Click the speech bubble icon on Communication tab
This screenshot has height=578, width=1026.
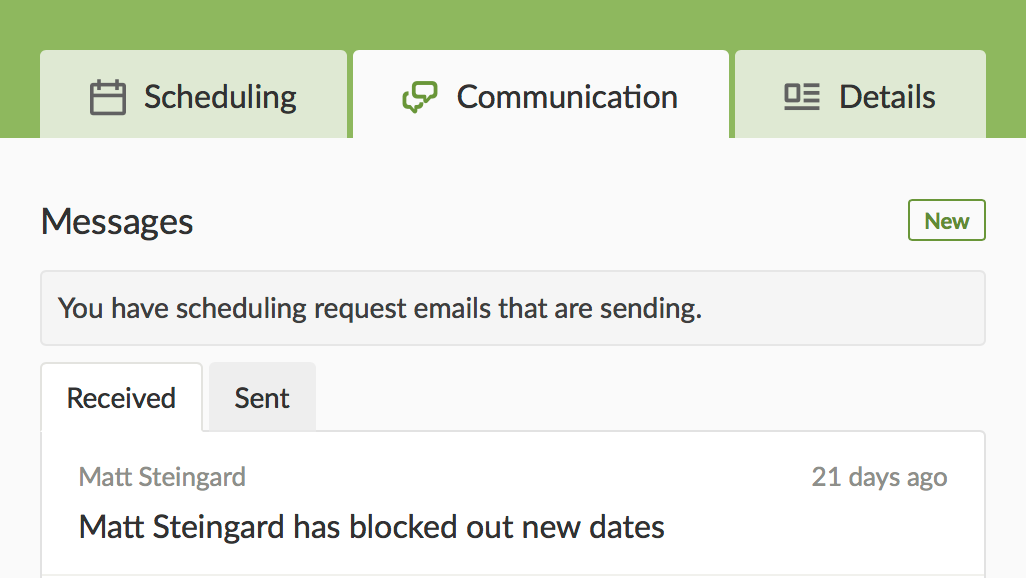click(x=421, y=94)
